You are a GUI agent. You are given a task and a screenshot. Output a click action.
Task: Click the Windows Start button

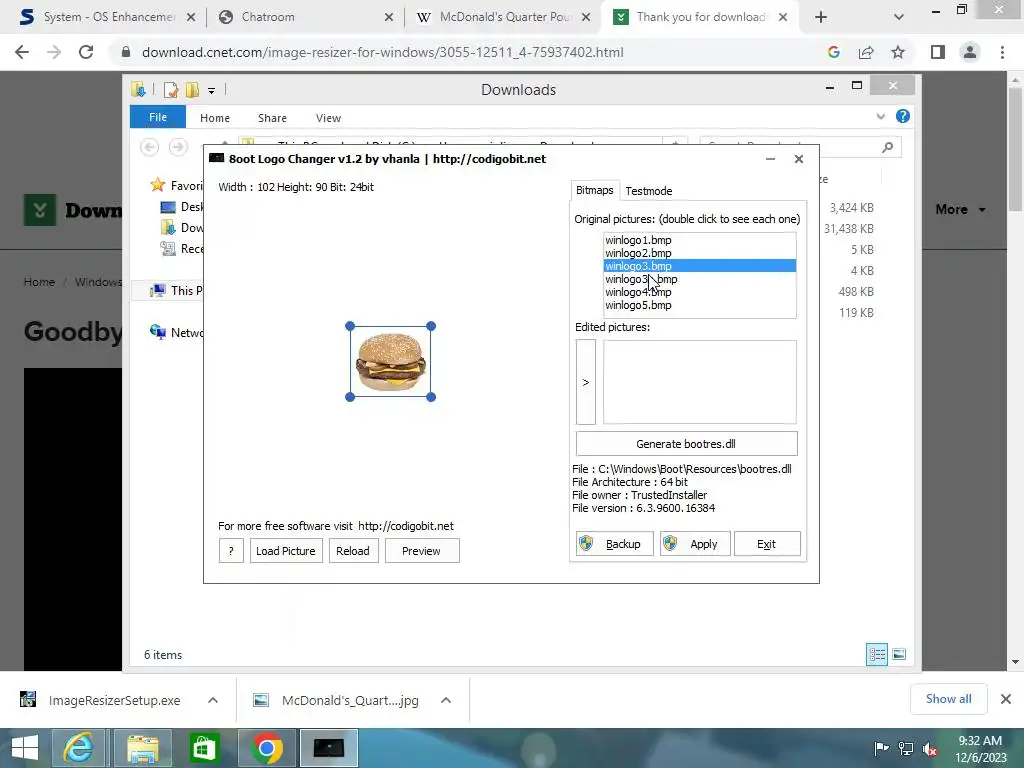click(25, 748)
